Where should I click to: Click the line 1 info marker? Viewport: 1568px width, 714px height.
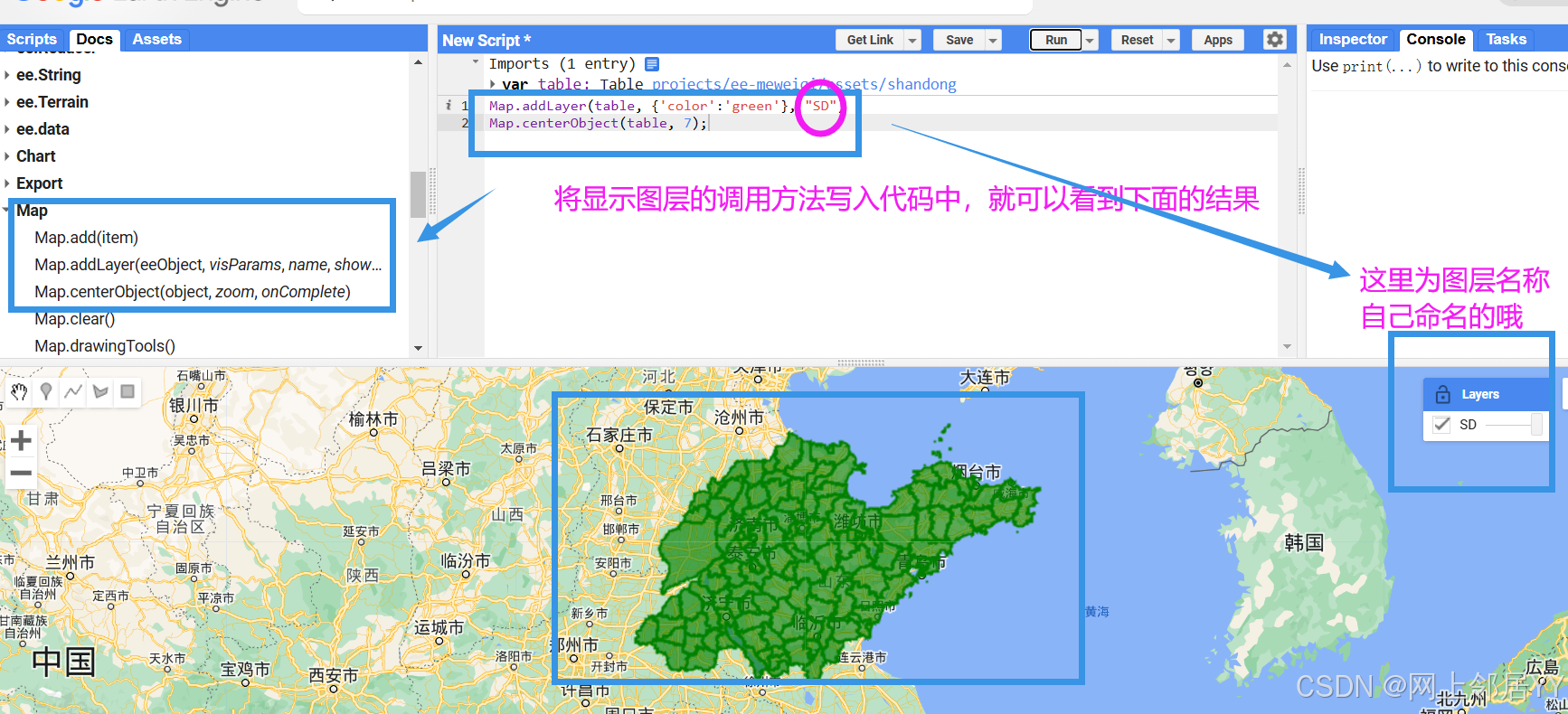449,106
